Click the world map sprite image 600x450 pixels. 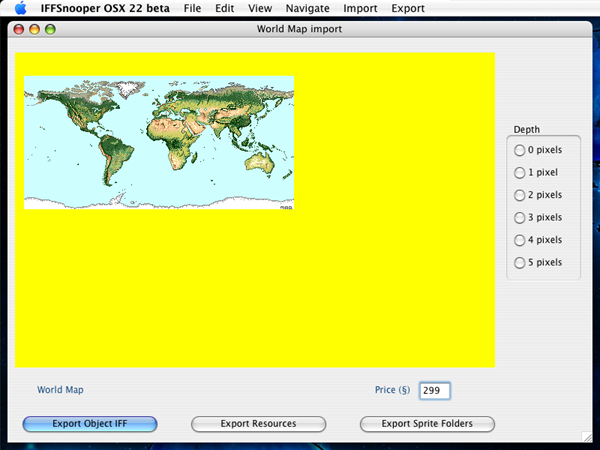159,142
